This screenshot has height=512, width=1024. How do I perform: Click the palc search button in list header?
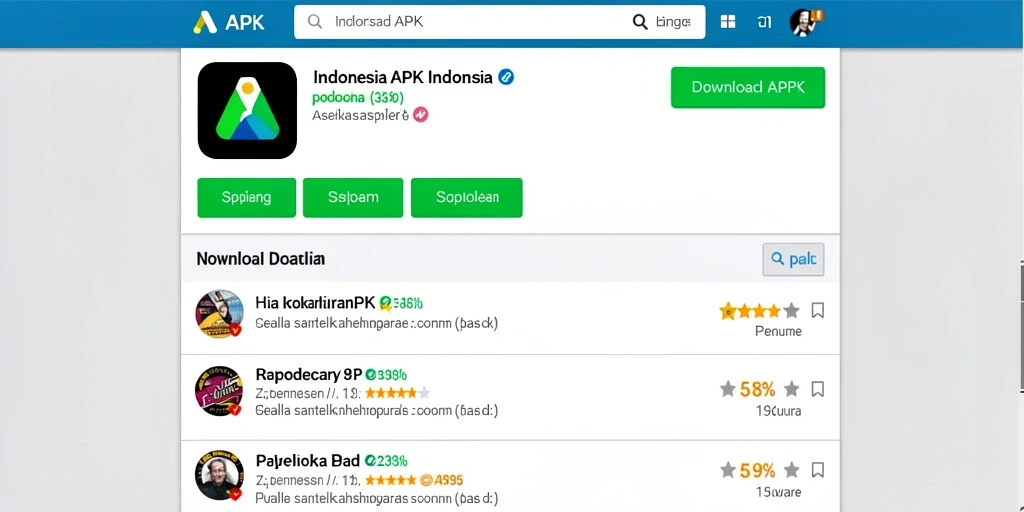pos(793,259)
